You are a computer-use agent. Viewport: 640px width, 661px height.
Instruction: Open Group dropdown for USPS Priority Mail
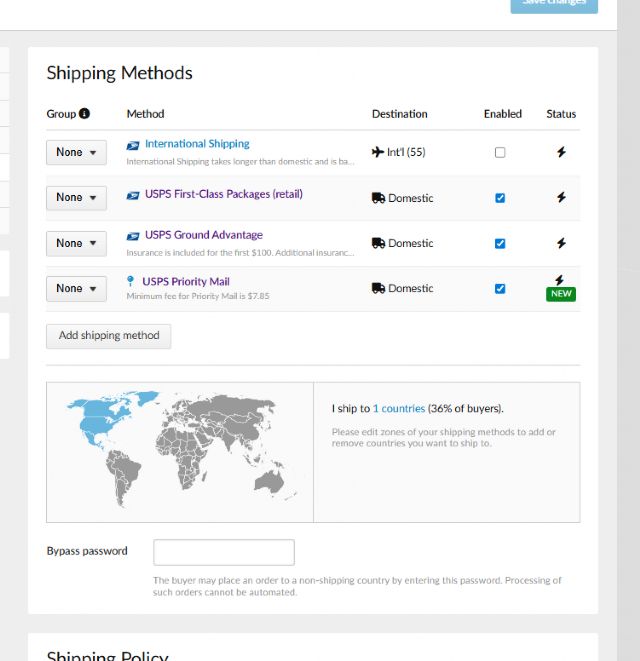coord(76,288)
